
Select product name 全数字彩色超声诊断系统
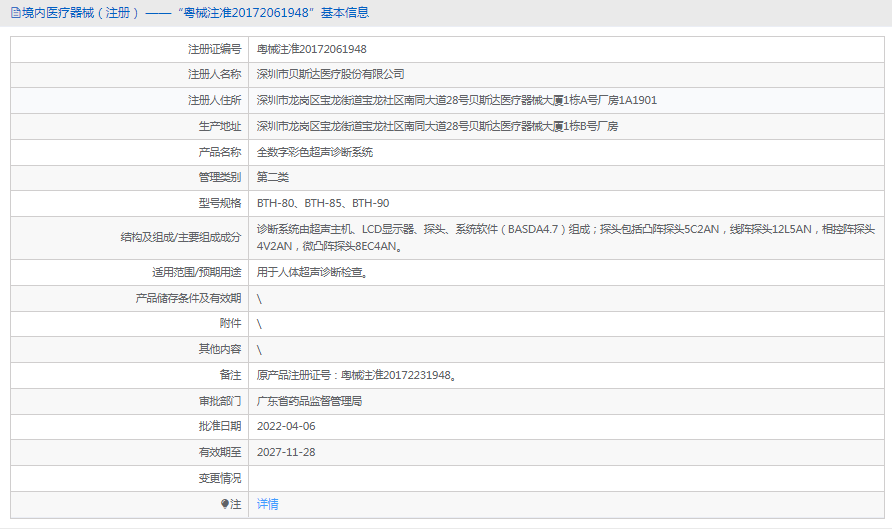coord(315,152)
